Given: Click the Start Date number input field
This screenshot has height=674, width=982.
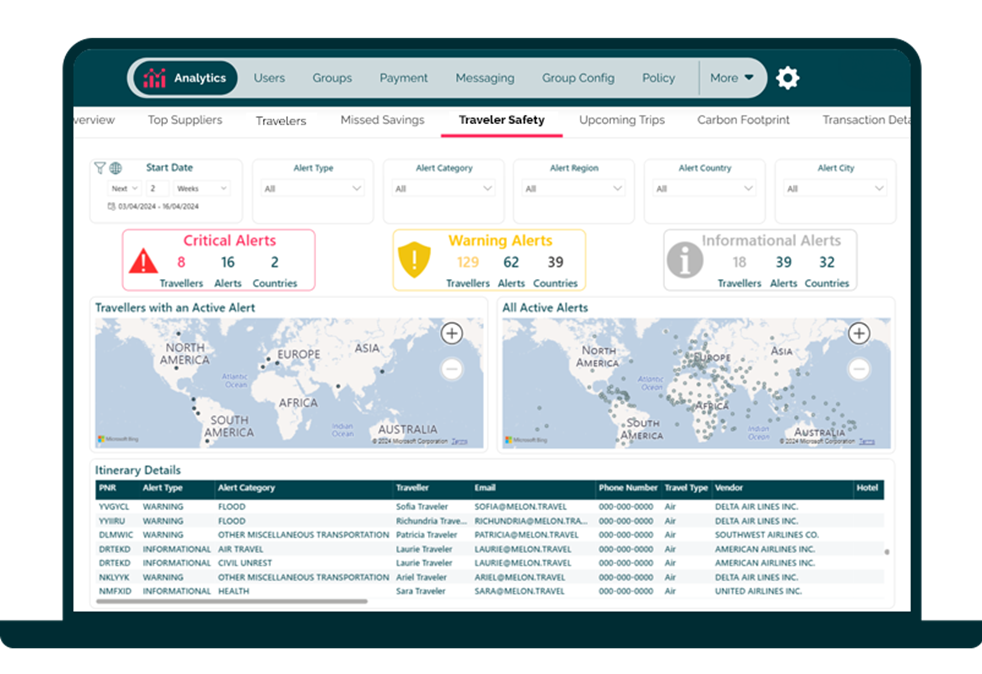Looking at the screenshot, I should coord(158,188).
